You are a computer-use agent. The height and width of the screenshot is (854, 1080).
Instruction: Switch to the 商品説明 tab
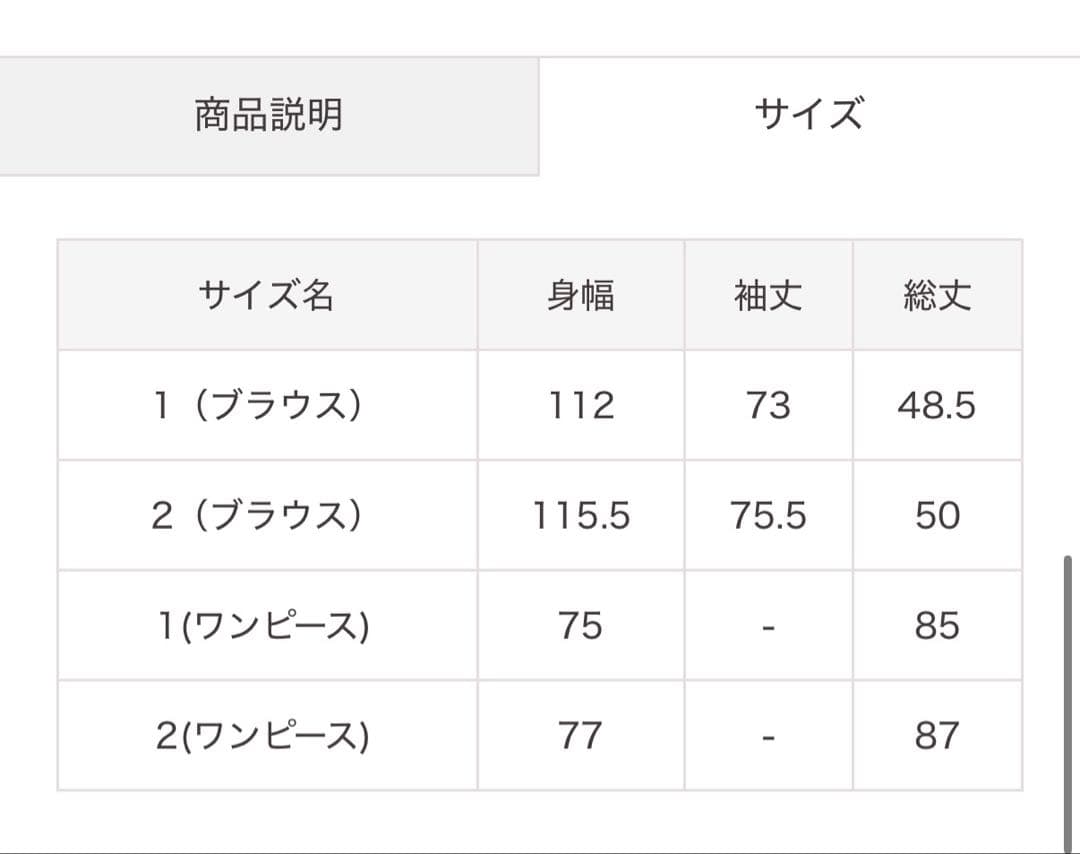[x=268, y=115]
